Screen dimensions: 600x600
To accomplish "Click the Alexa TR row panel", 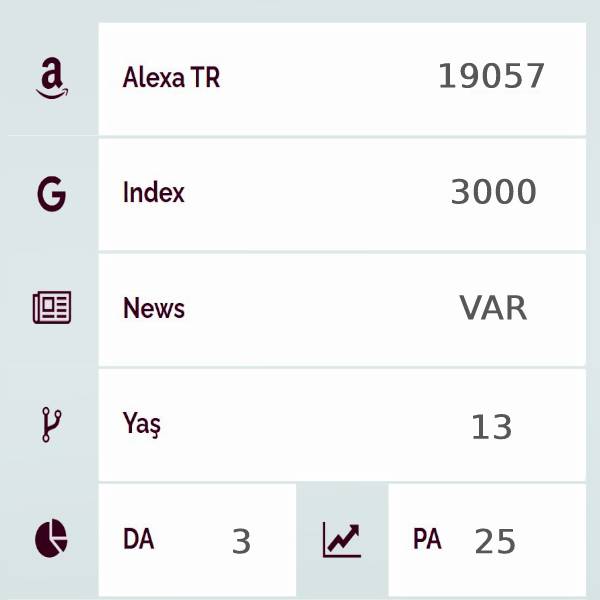I will coord(320,78).
